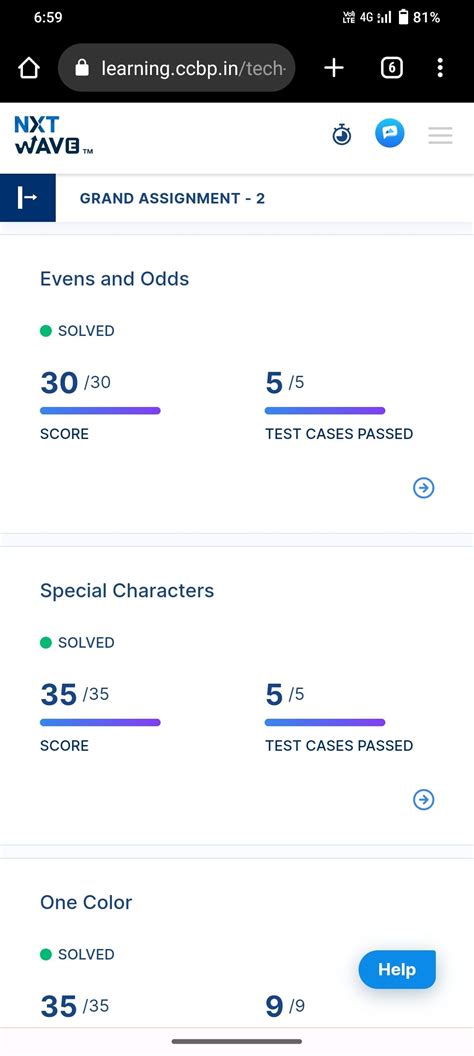Open Evens and Odds with arrow icon
This screenshot has width=474, height=1056.
pos(424,488)
